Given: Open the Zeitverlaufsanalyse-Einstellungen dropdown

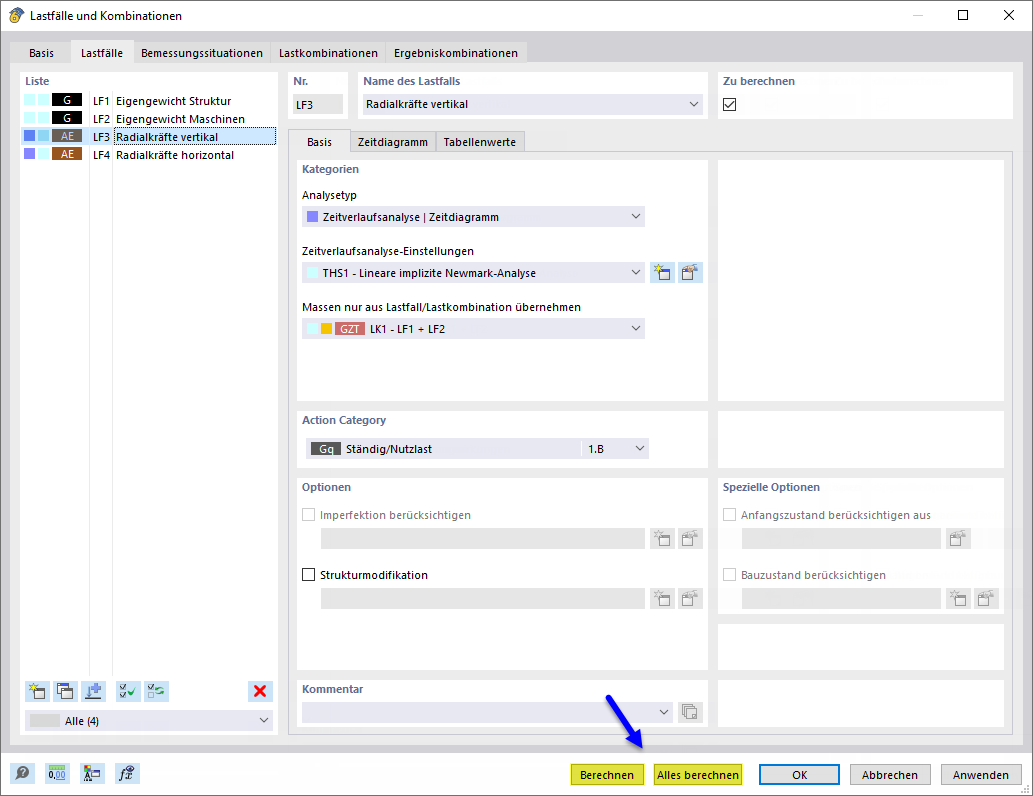Looking at the screenshot, I should point(636,272).
